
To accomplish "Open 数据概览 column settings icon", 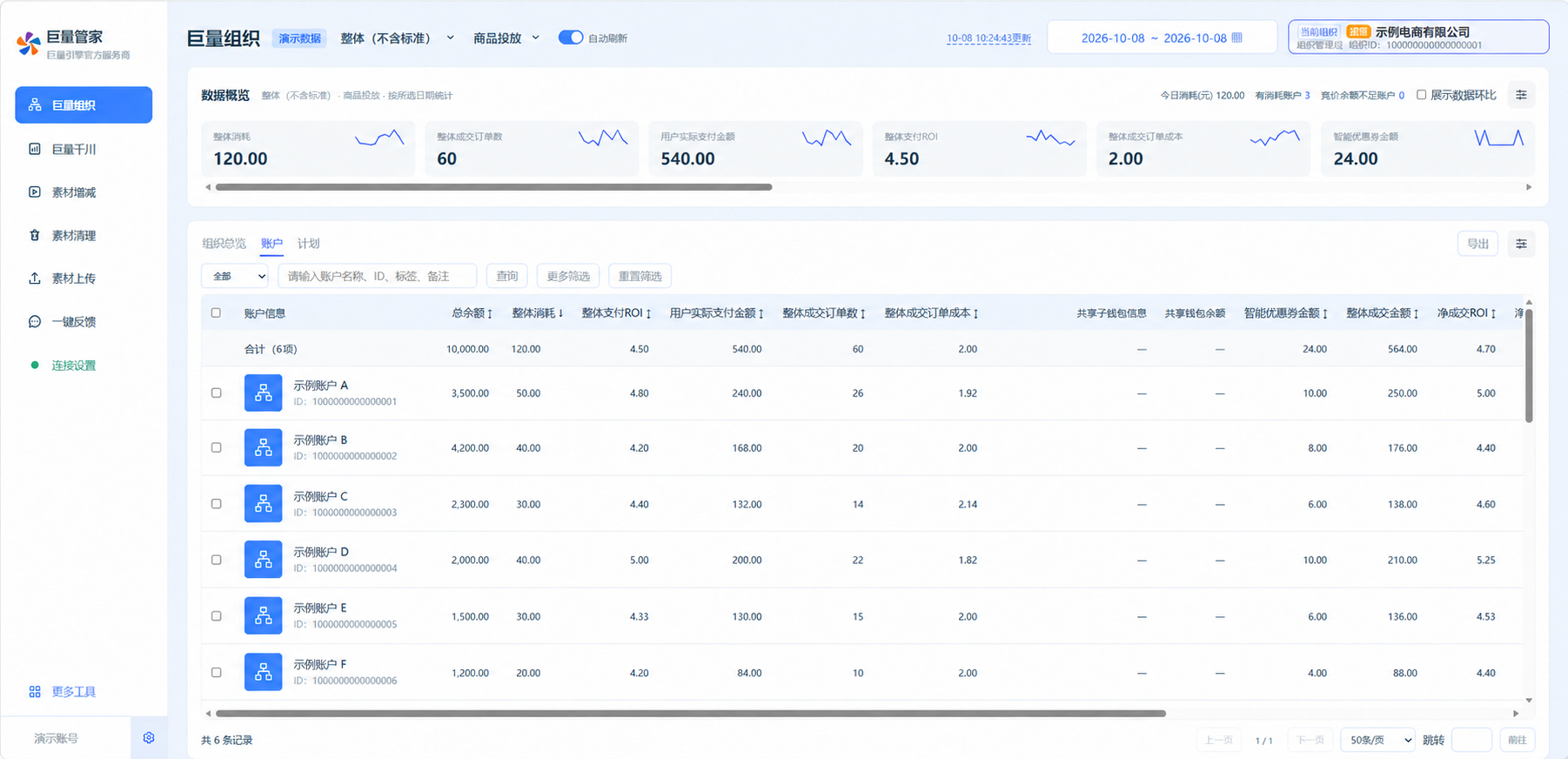I will point(1521,95).
